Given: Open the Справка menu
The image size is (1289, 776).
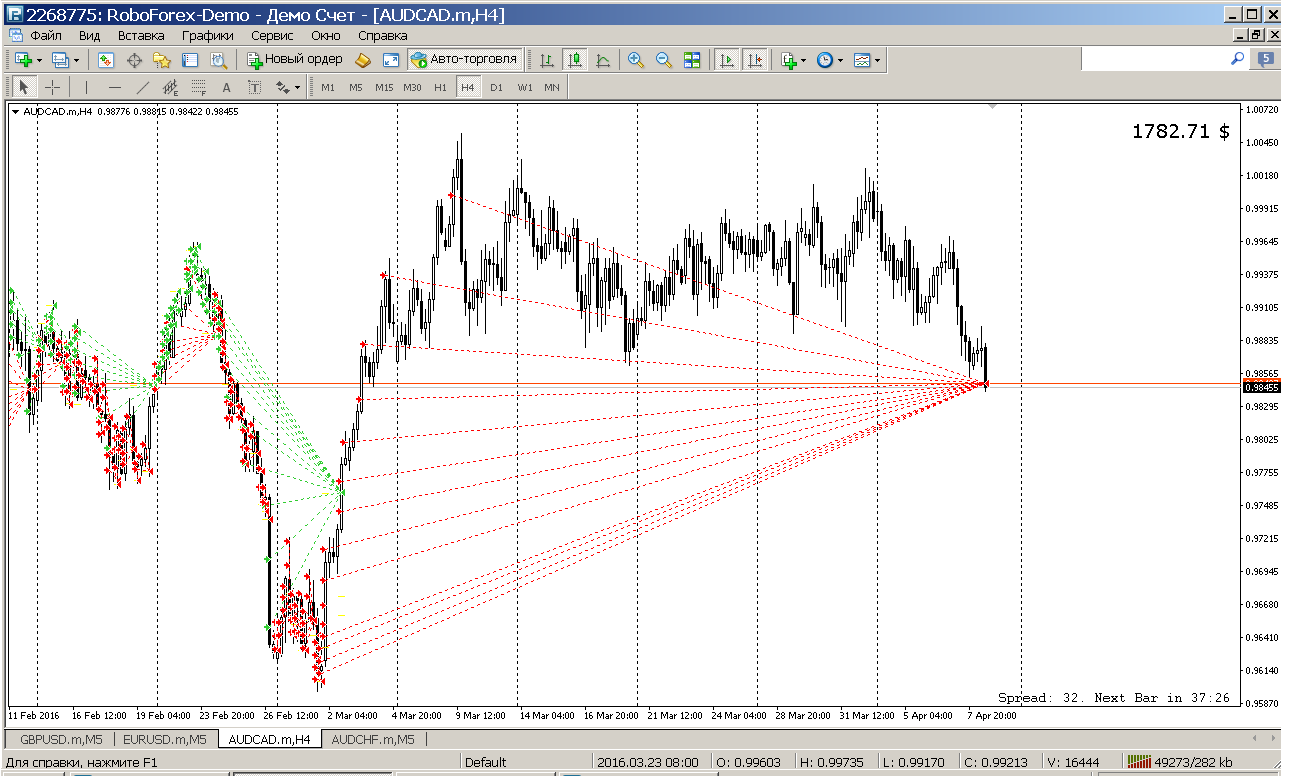Looking at the screenshot, I should [x=382, y=35].
